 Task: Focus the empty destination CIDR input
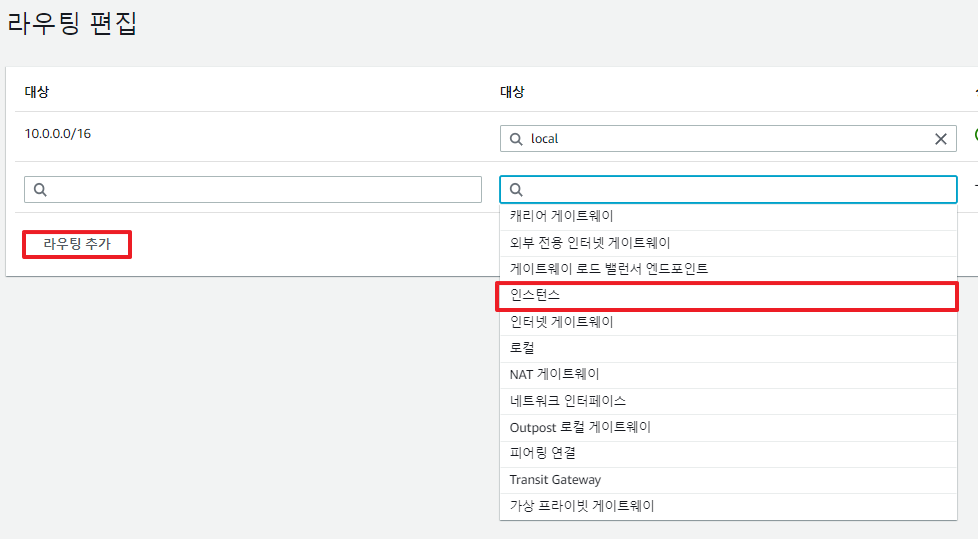[253, 190]
